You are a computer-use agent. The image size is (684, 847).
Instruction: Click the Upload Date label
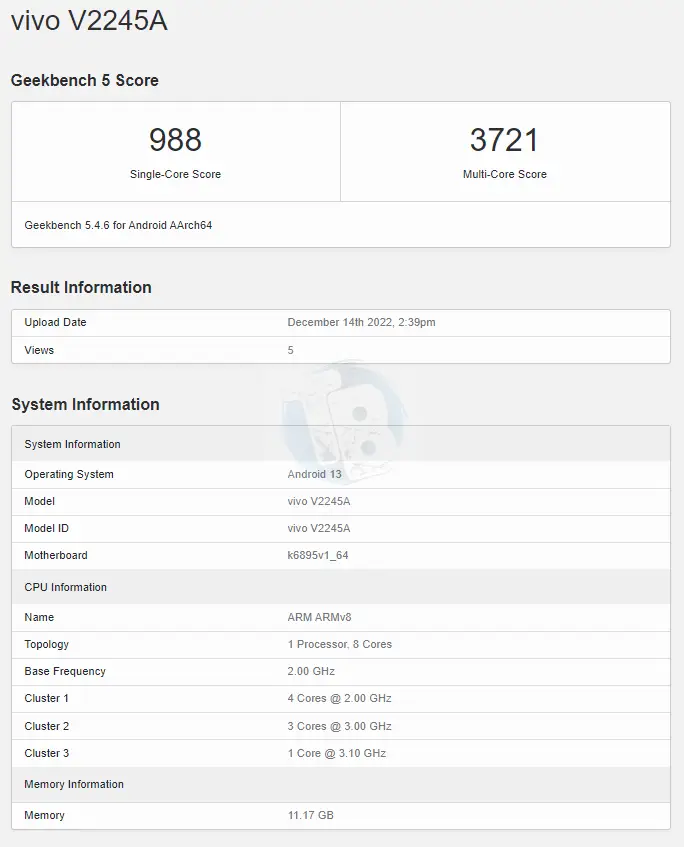[x=55, y=322]
